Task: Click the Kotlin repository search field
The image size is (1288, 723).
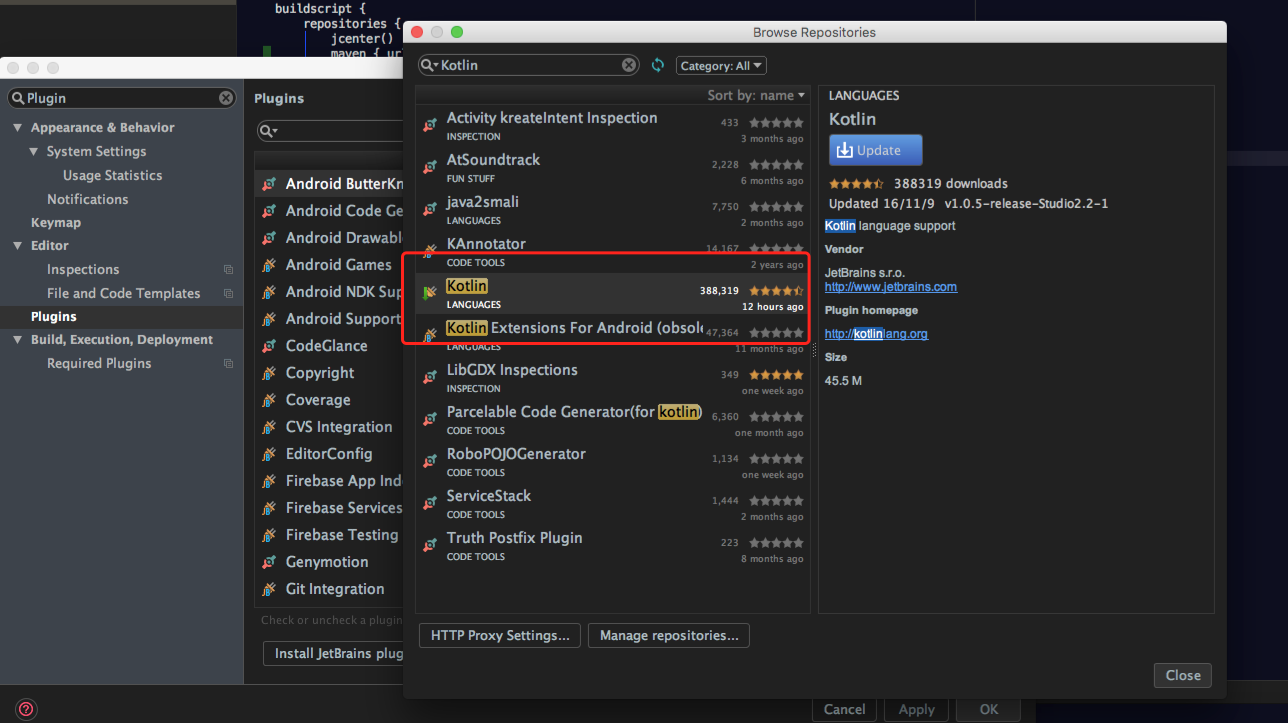Action: [x=528, y=65]
